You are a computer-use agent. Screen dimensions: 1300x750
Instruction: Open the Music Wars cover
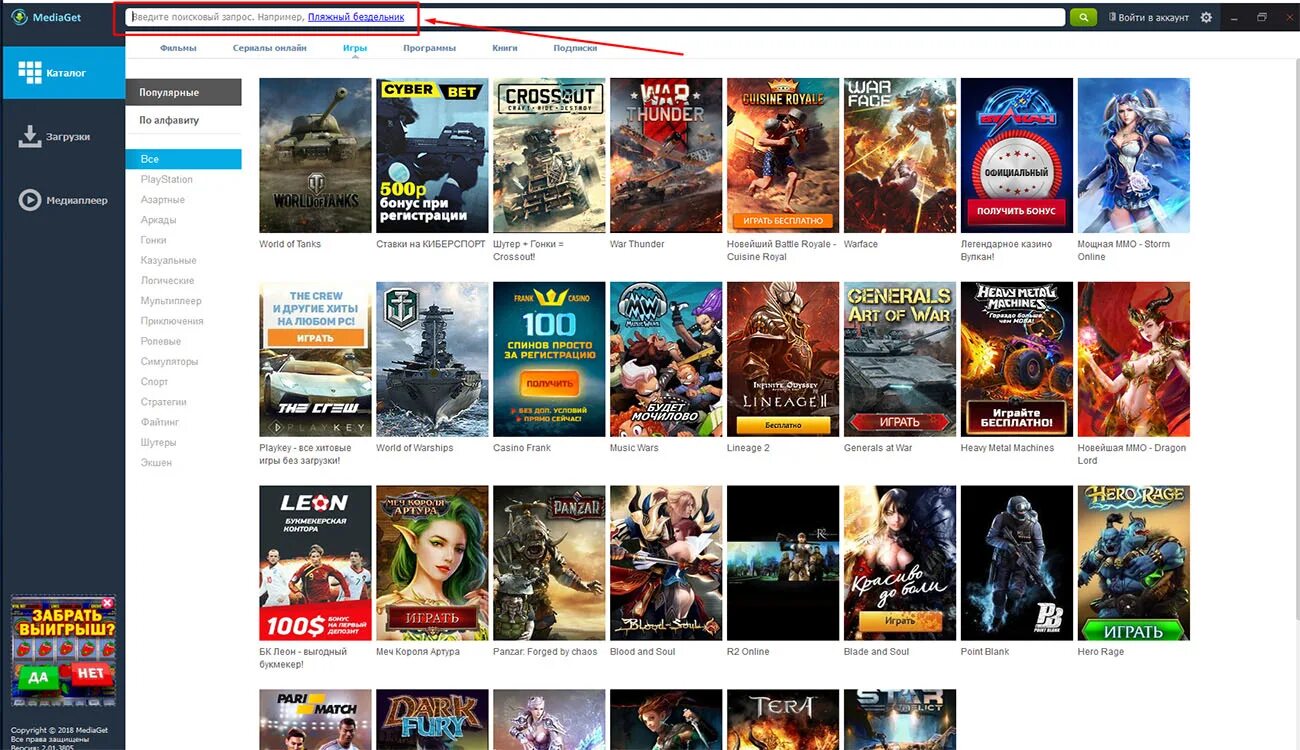[666, 359]
